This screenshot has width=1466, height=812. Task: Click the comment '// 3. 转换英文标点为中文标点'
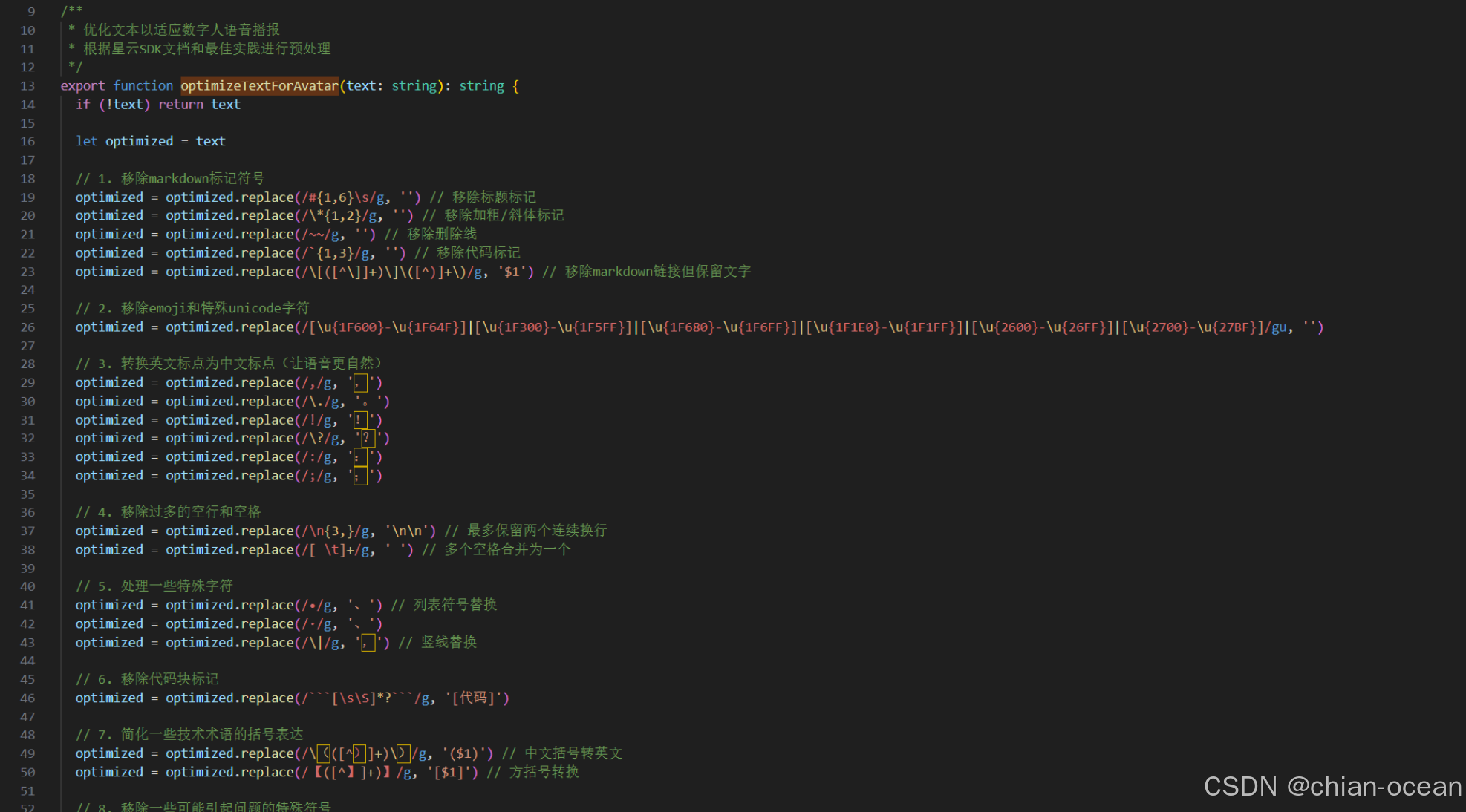point(229,363)
